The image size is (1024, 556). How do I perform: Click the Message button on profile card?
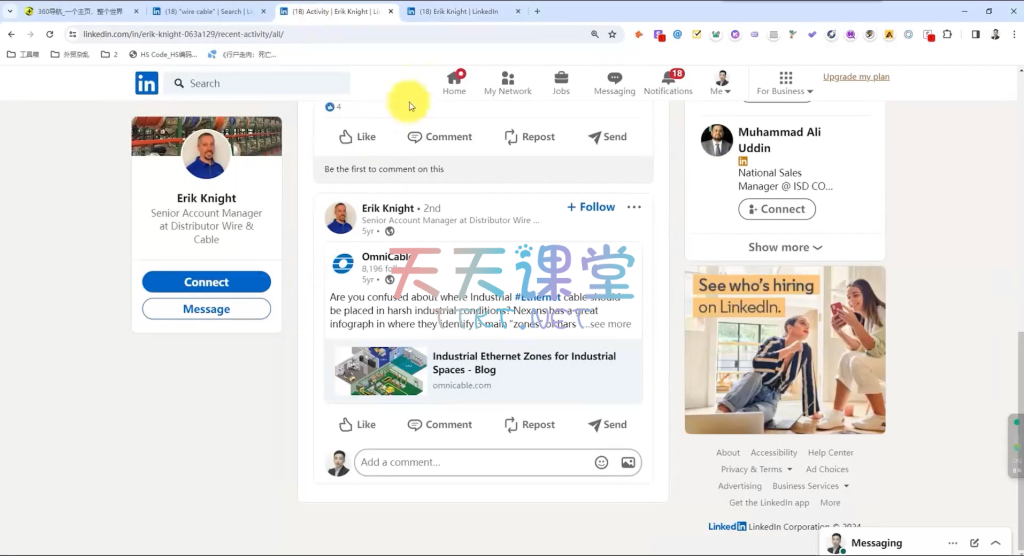(206, 309)
